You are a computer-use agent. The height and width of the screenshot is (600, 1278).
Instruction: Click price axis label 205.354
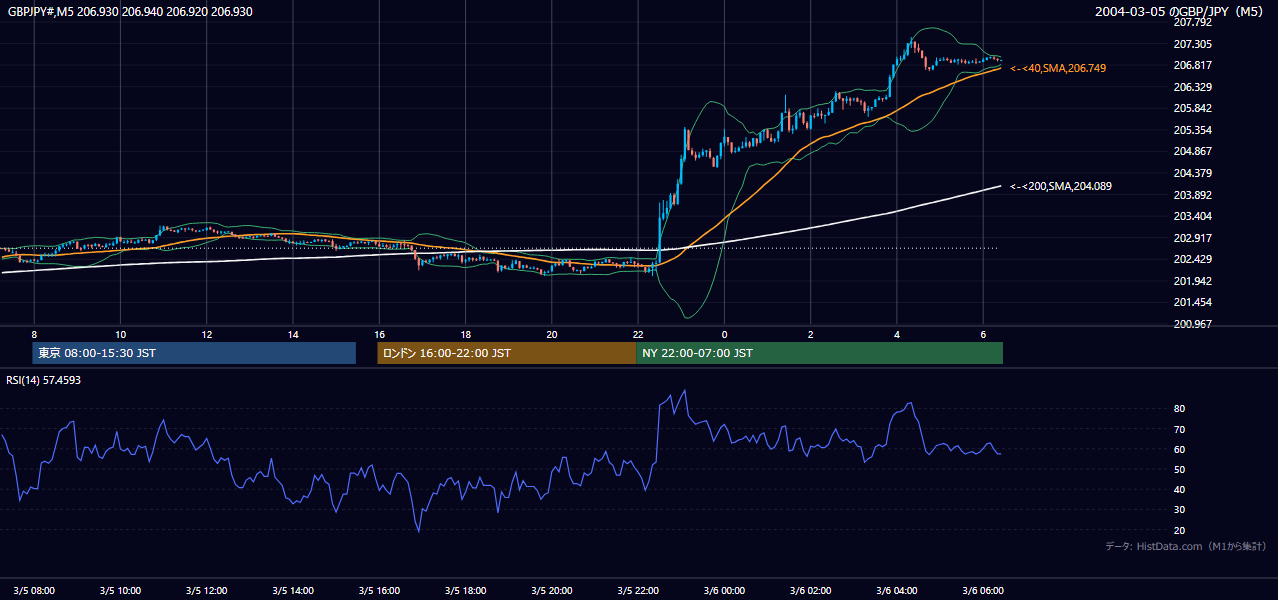(x=1192, y=130)
